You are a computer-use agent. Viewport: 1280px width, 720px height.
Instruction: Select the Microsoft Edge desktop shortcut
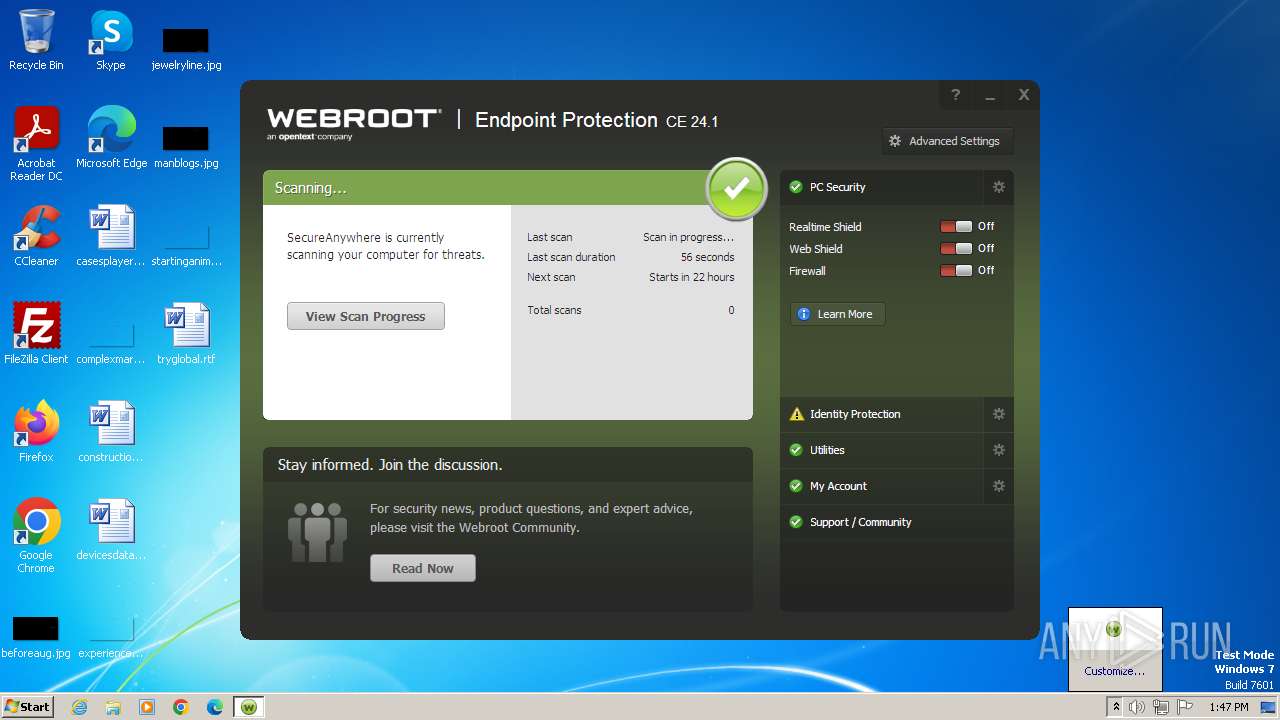pyautogui.click(x=111, y=138)
